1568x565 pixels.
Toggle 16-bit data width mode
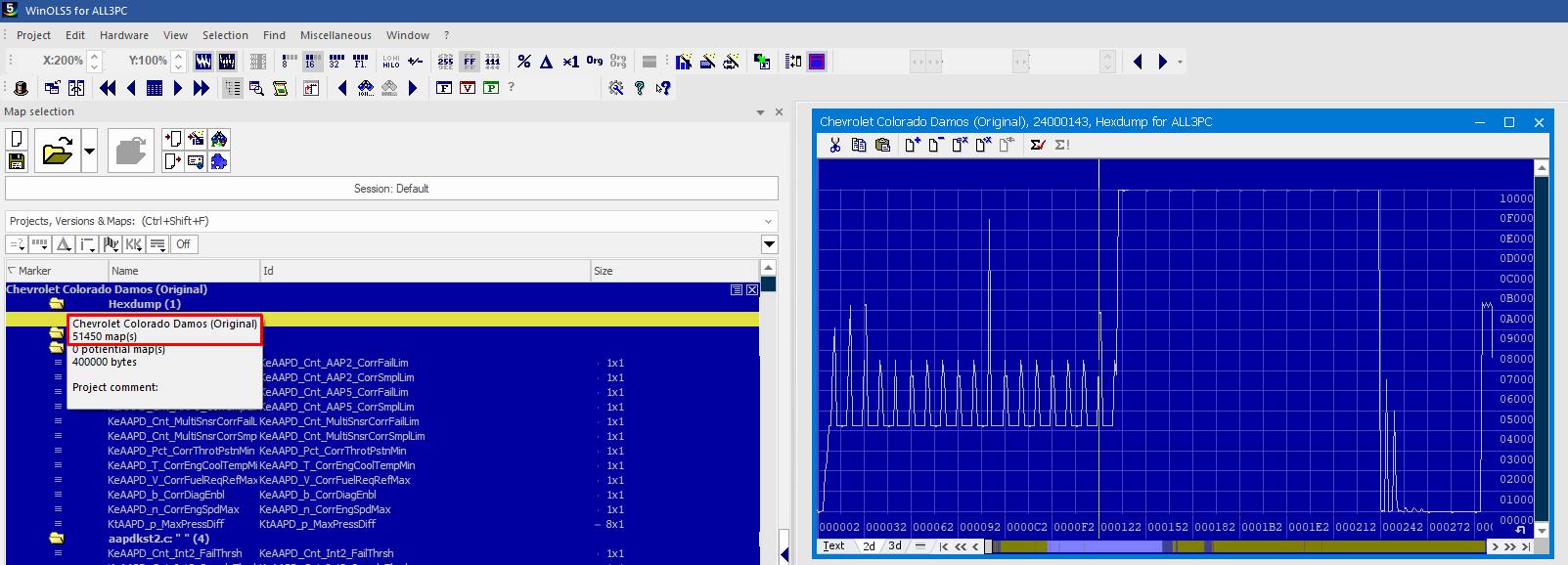click(x=312, y=62)
